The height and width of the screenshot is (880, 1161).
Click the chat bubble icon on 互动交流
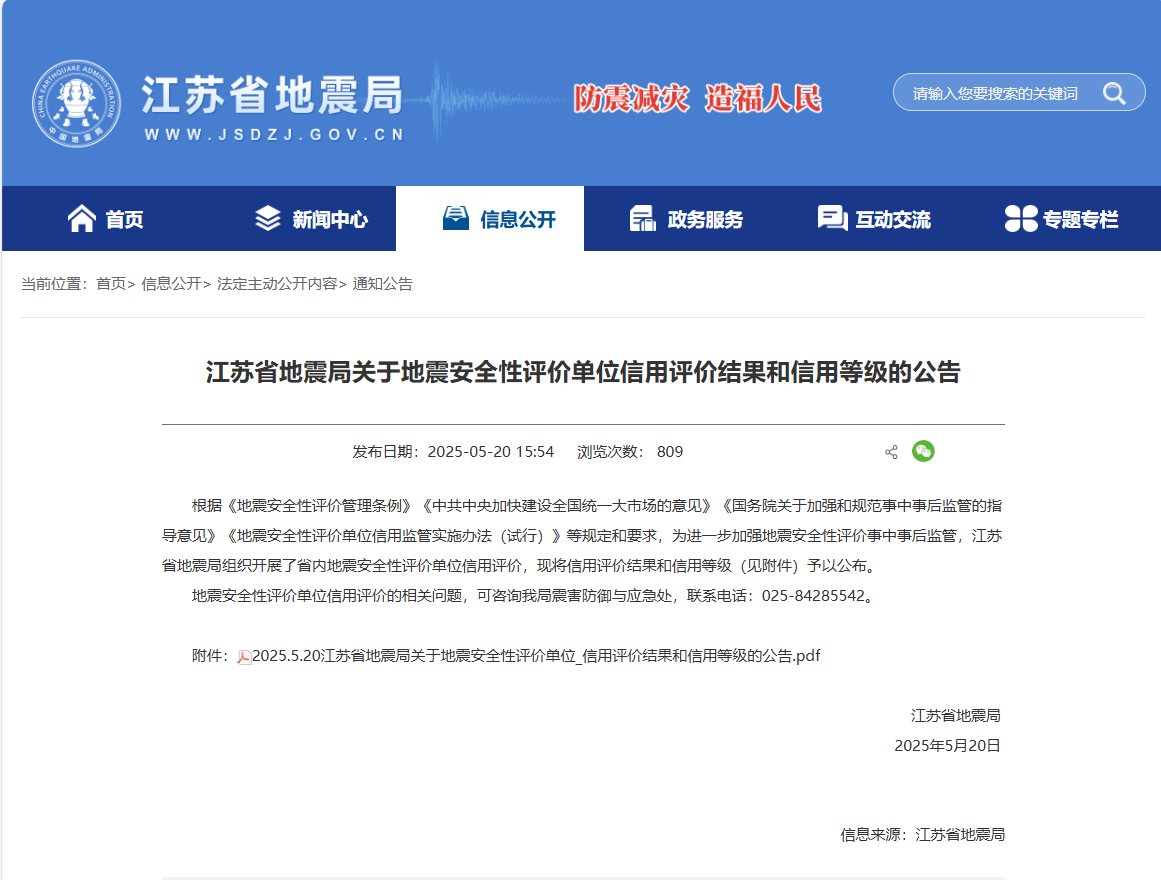(831, 218)
